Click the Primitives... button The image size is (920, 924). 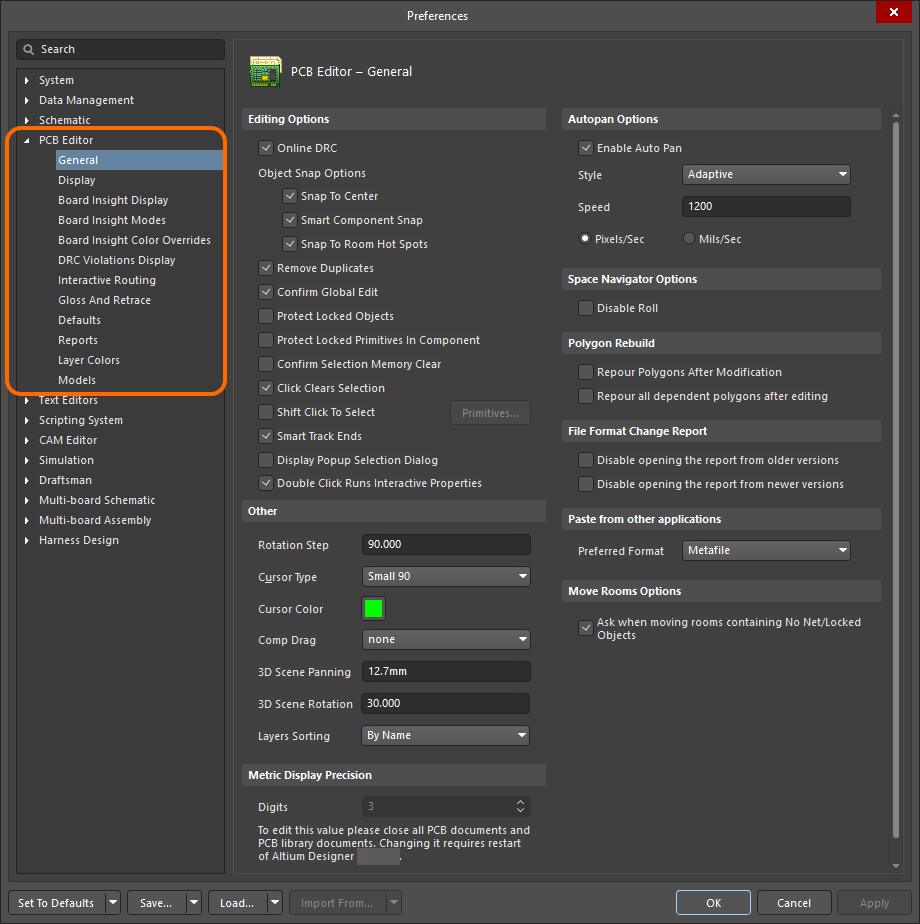point(490,412)
